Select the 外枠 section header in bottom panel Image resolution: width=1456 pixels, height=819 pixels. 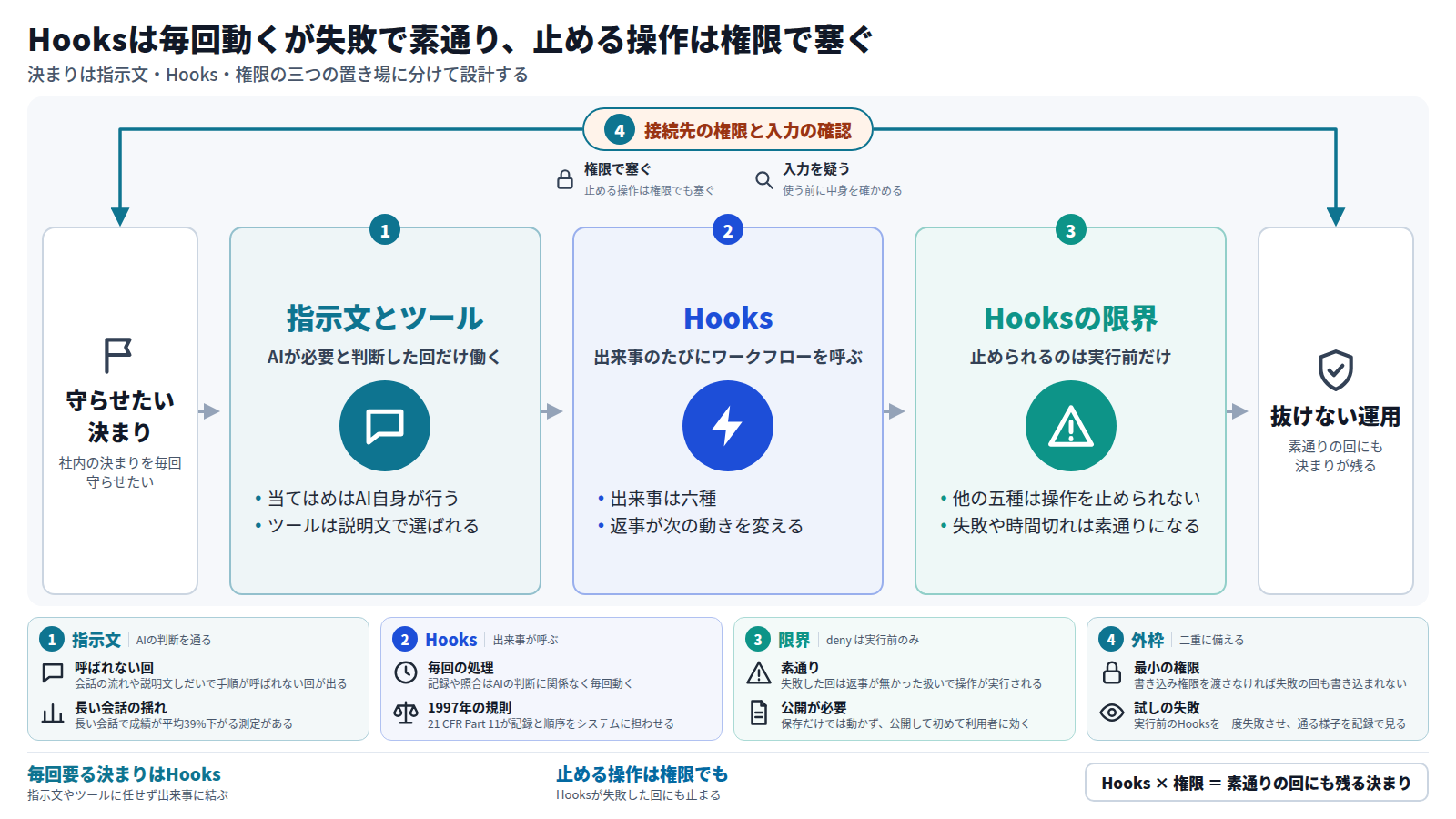click(1148, 640)
